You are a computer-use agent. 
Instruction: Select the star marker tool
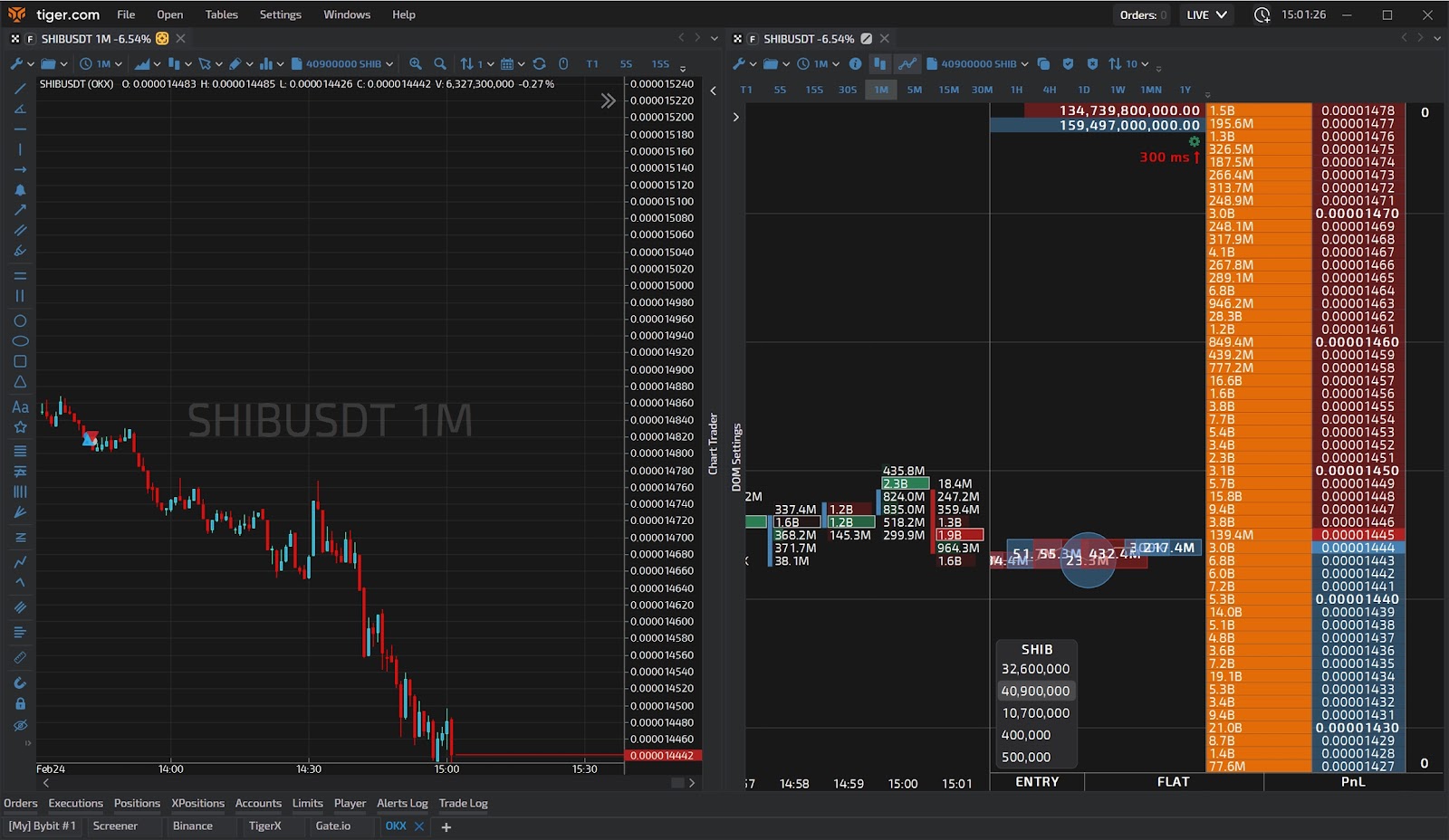pyautogui.click(x=20, y=427)
